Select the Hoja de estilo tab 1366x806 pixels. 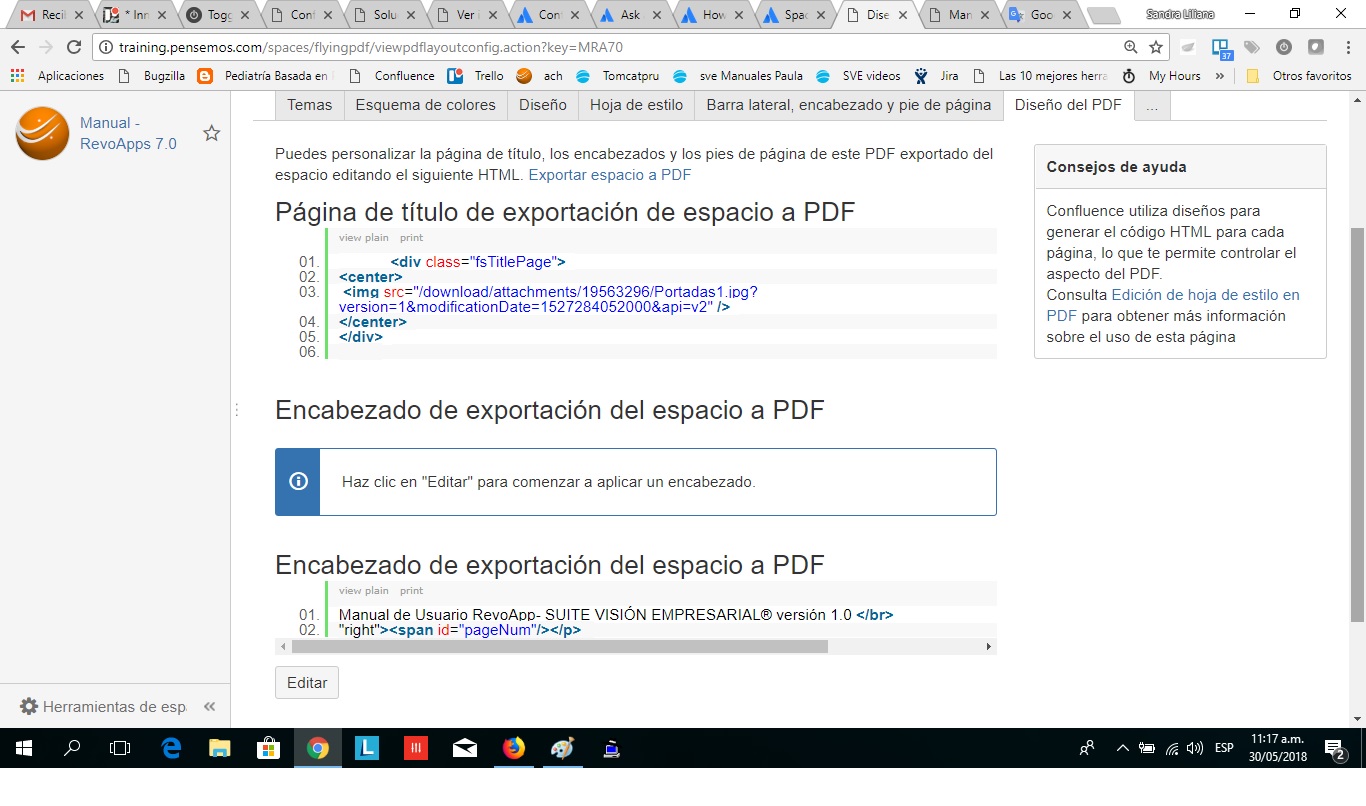tap(637, 105)
